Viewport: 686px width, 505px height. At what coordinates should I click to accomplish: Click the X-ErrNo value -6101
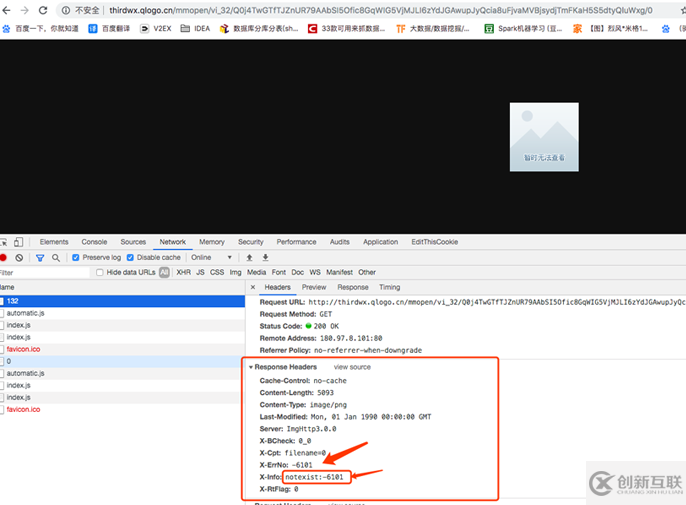[x=302, y=465]
